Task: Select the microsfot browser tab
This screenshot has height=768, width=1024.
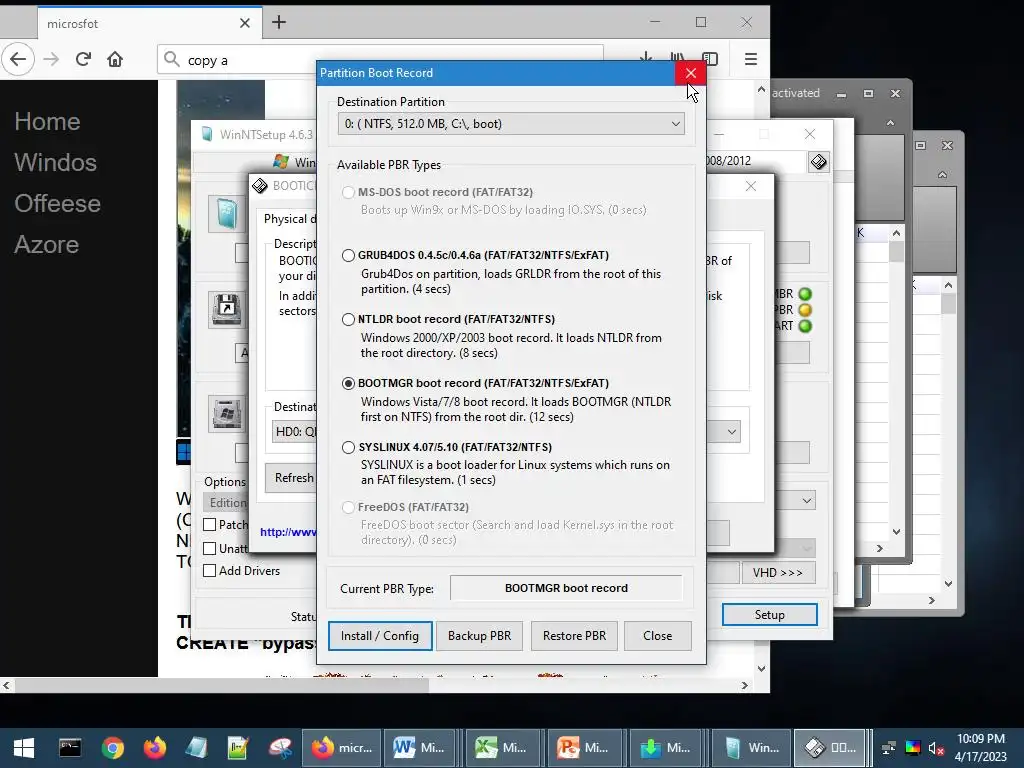Action: (x=150, y=23)
